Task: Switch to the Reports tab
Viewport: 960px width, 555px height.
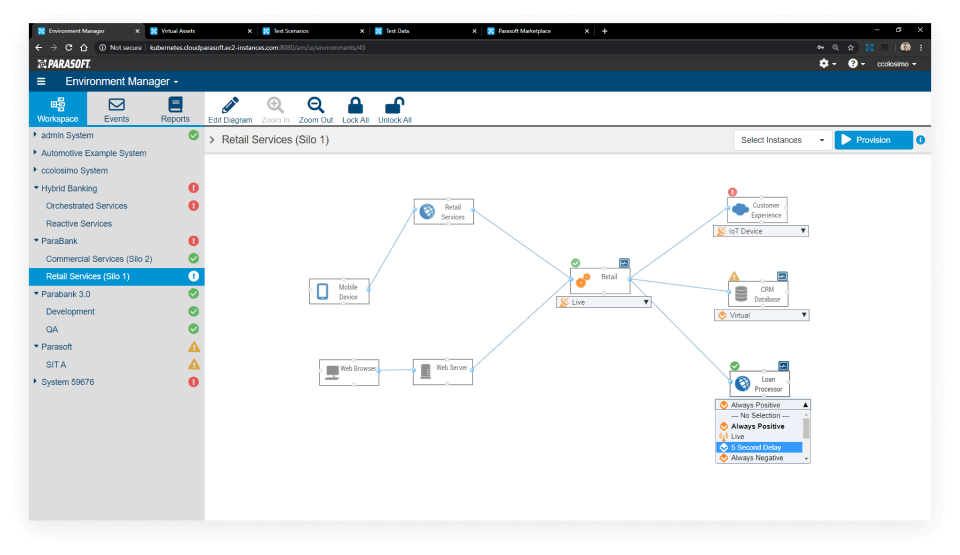Action: point(175,109)
